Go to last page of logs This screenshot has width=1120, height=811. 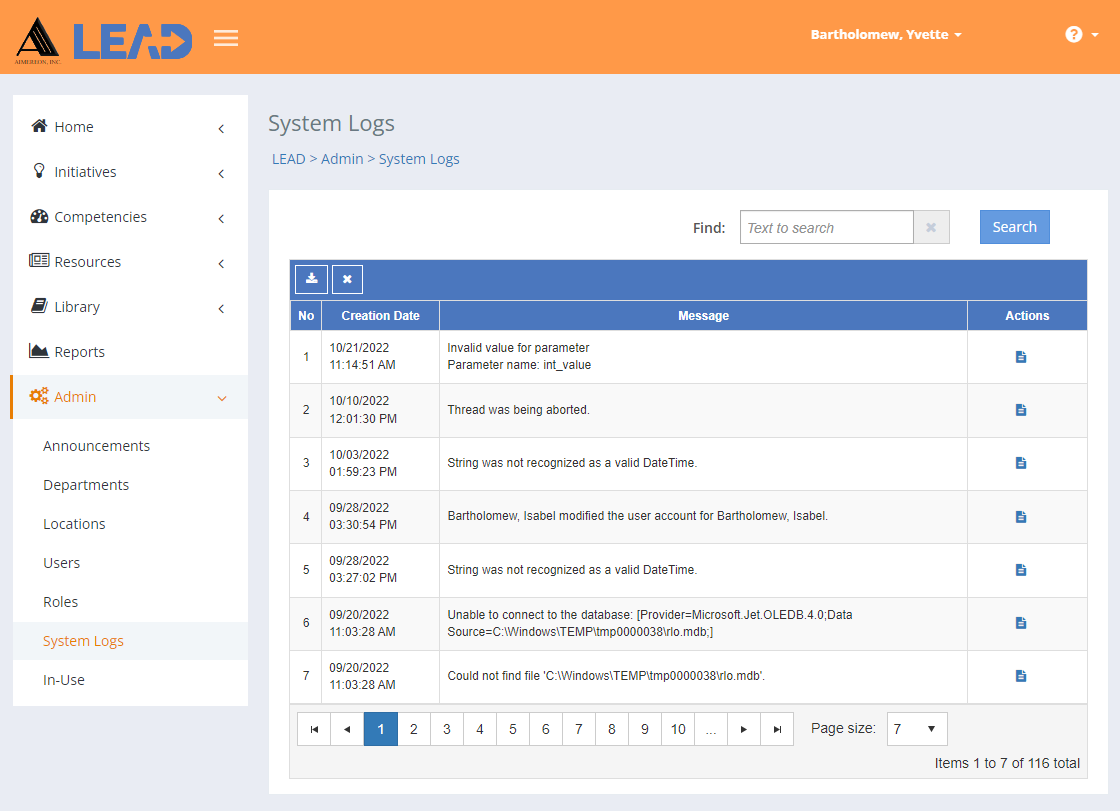point(777,729)
